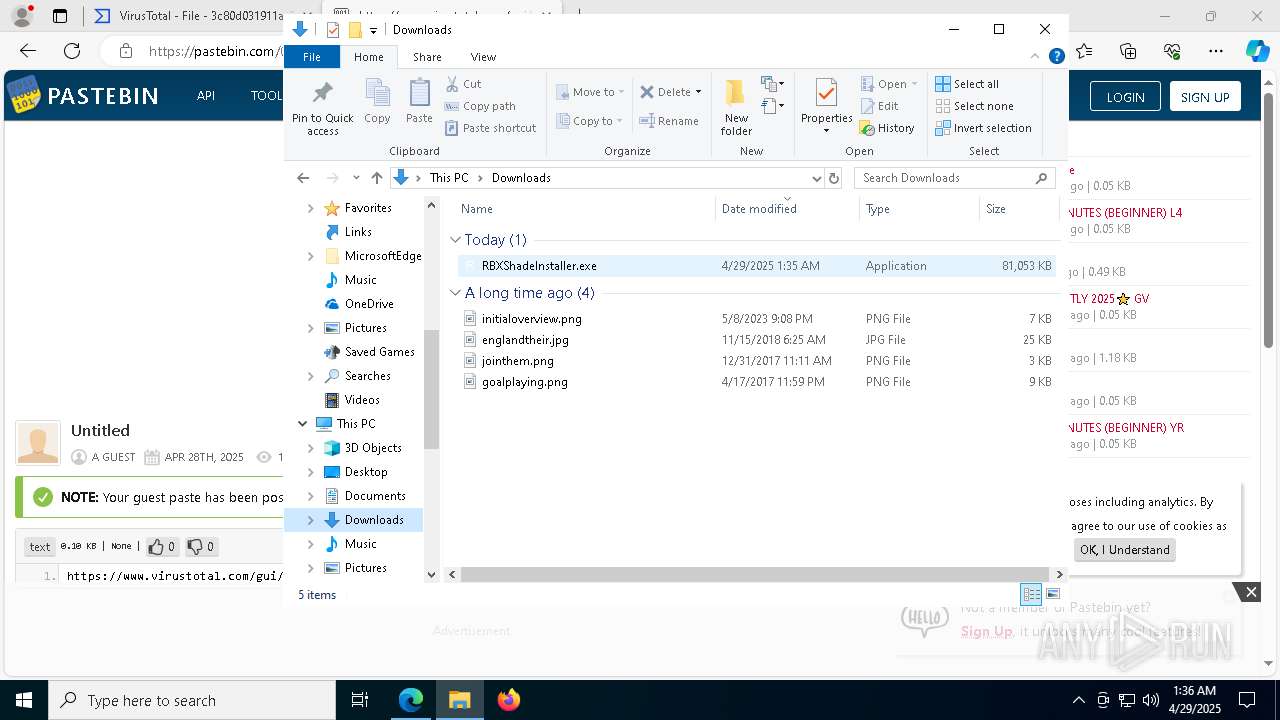The width and height of the screenshot is (1280, 720).
Task: Open Properties for selected file
Action: (826, 104)
